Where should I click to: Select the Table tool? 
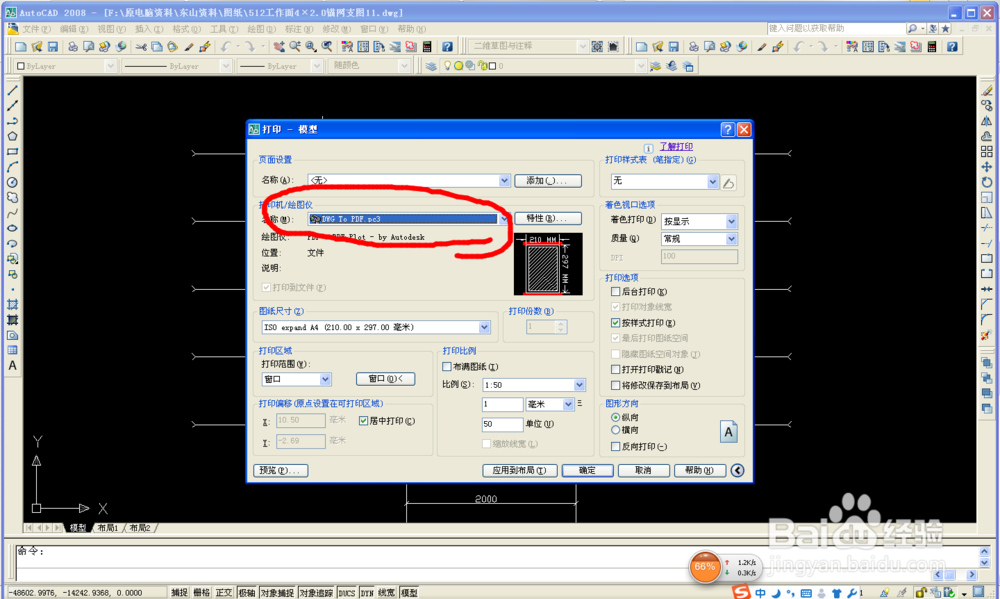click(12, 350)
